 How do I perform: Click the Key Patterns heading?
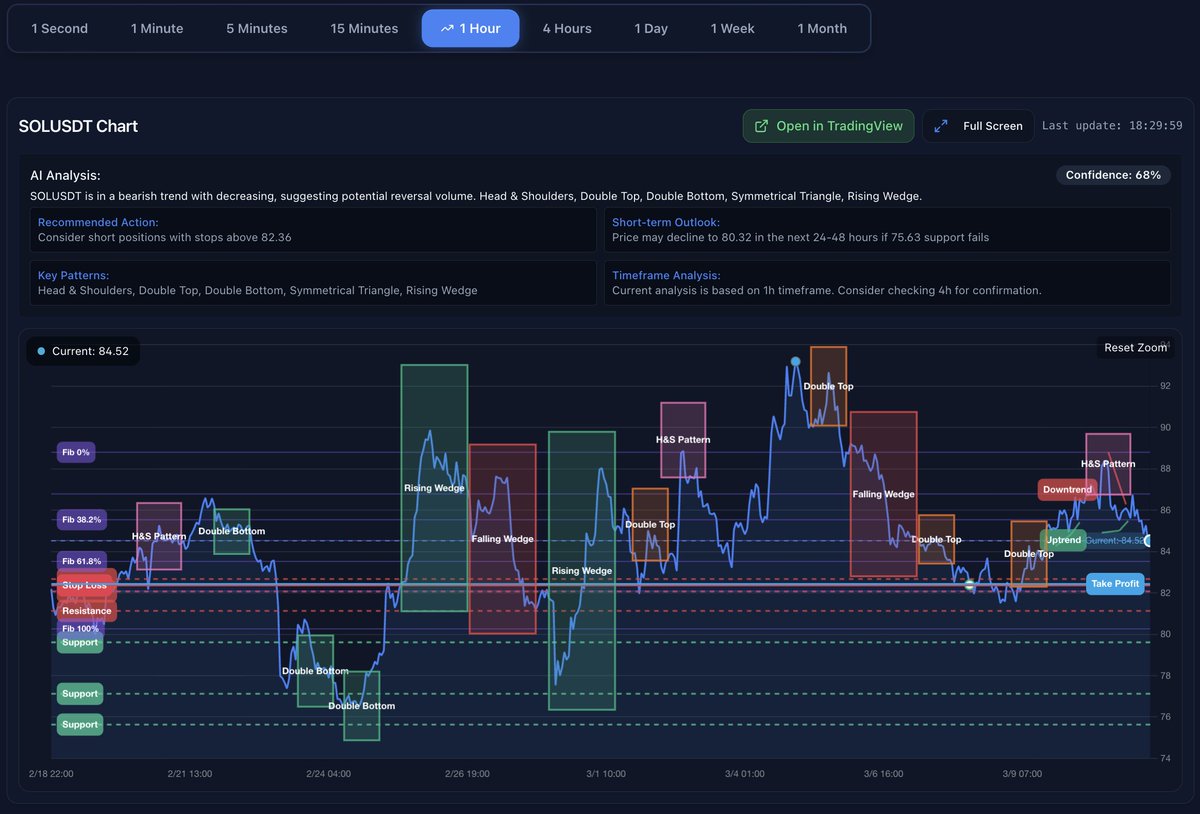click(74, 274)
